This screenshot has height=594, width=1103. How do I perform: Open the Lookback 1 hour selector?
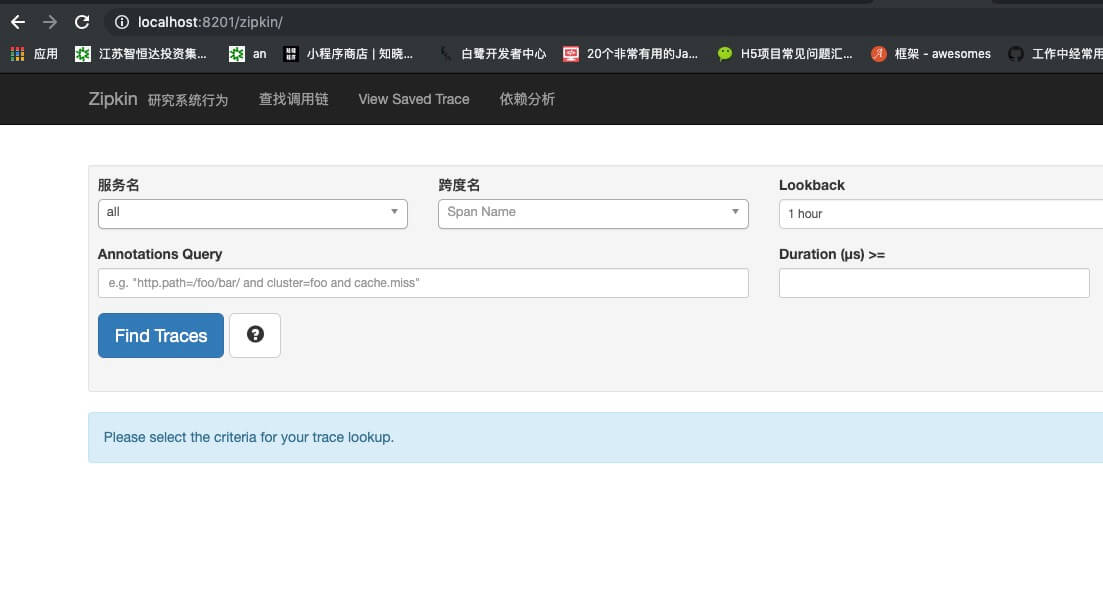[x=941, y=213]
